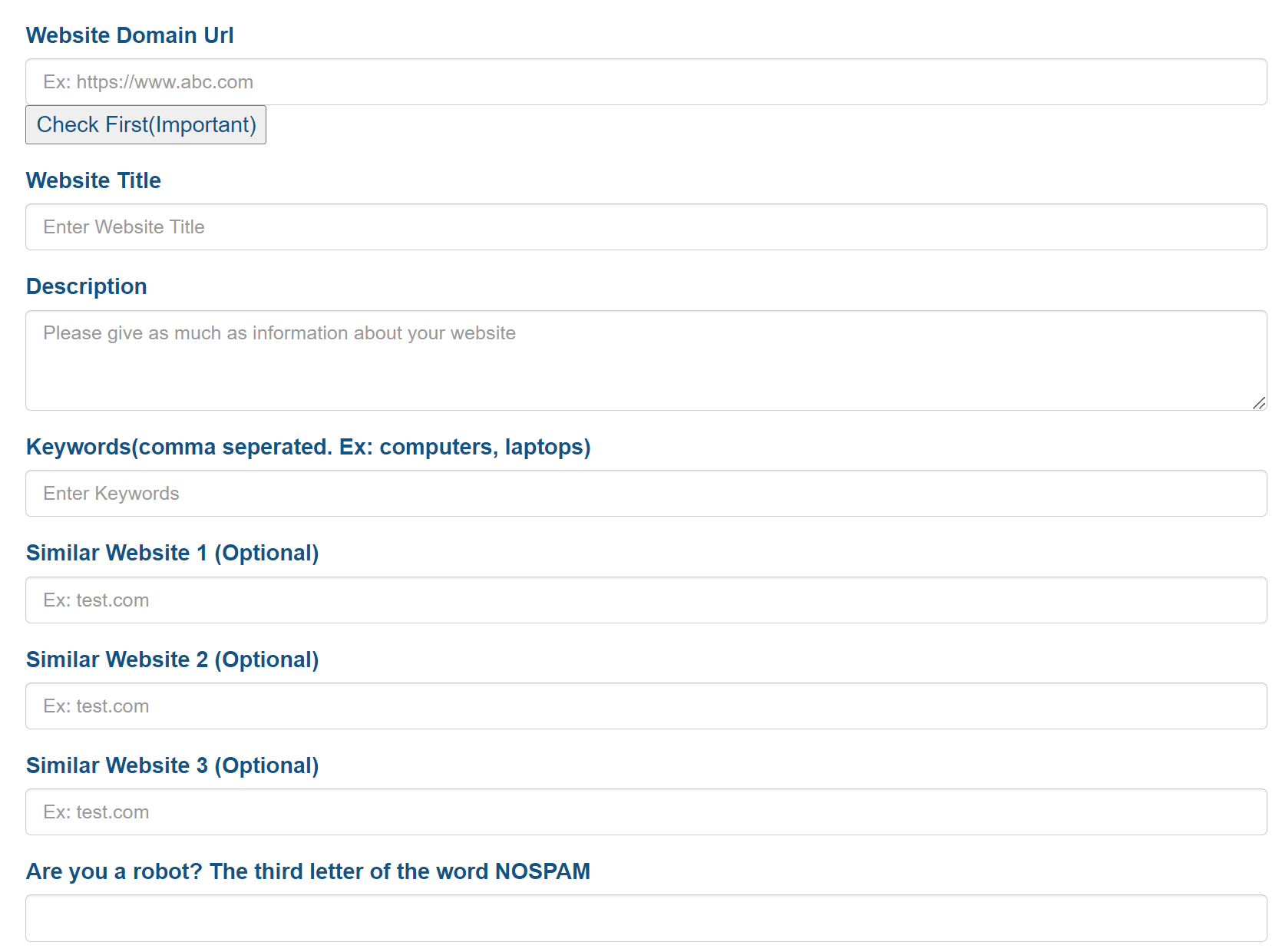Click the Description label heading
Screen dimensions: 1279x952
pos(87,286)
